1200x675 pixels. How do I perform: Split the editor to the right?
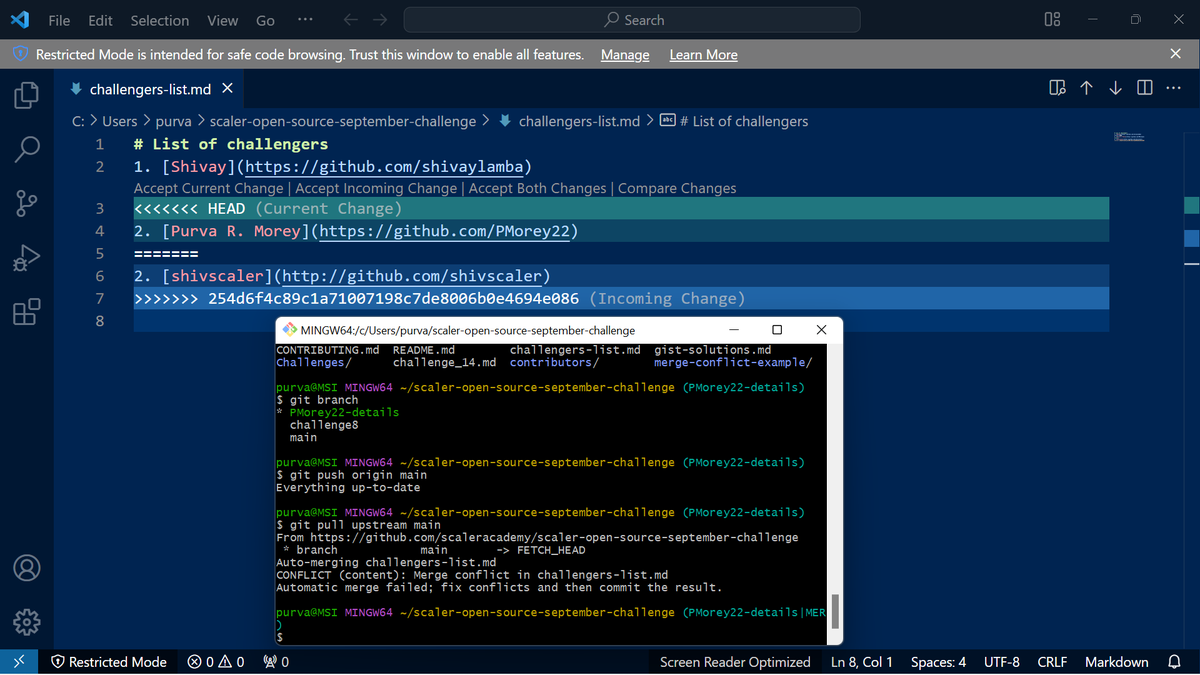point(1144,87)
